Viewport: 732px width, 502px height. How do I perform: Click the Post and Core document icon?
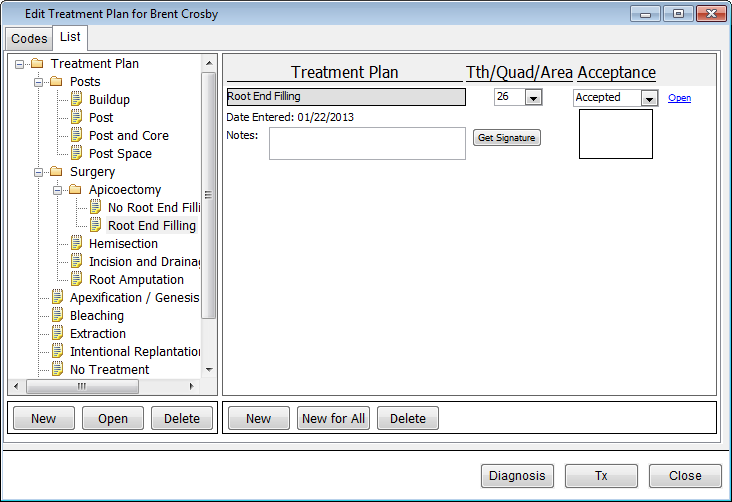76,136
